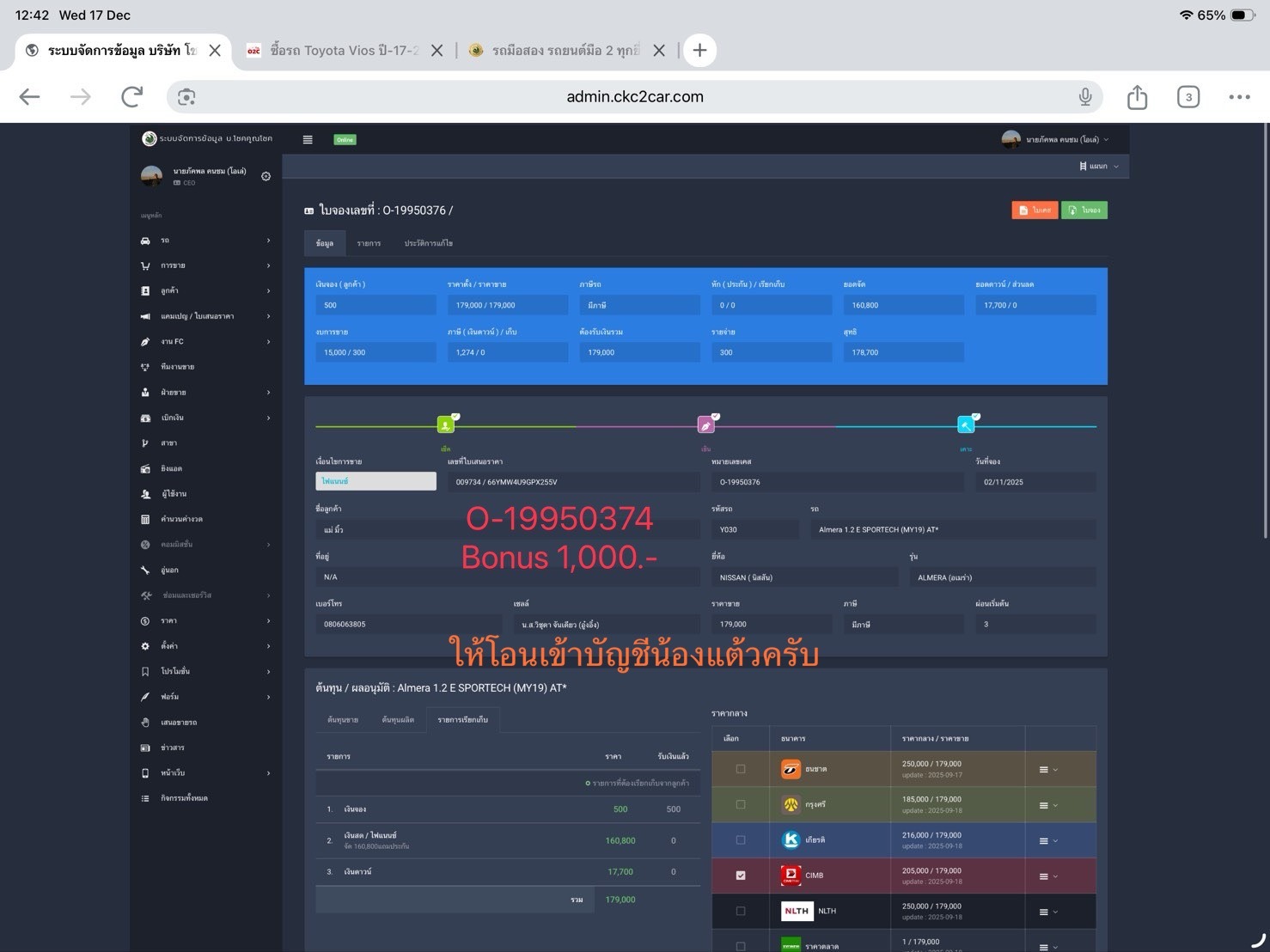Open the ต้นทุนผลิต cost tab
This screenshot has width=1270, height=952.
[398, 720]
